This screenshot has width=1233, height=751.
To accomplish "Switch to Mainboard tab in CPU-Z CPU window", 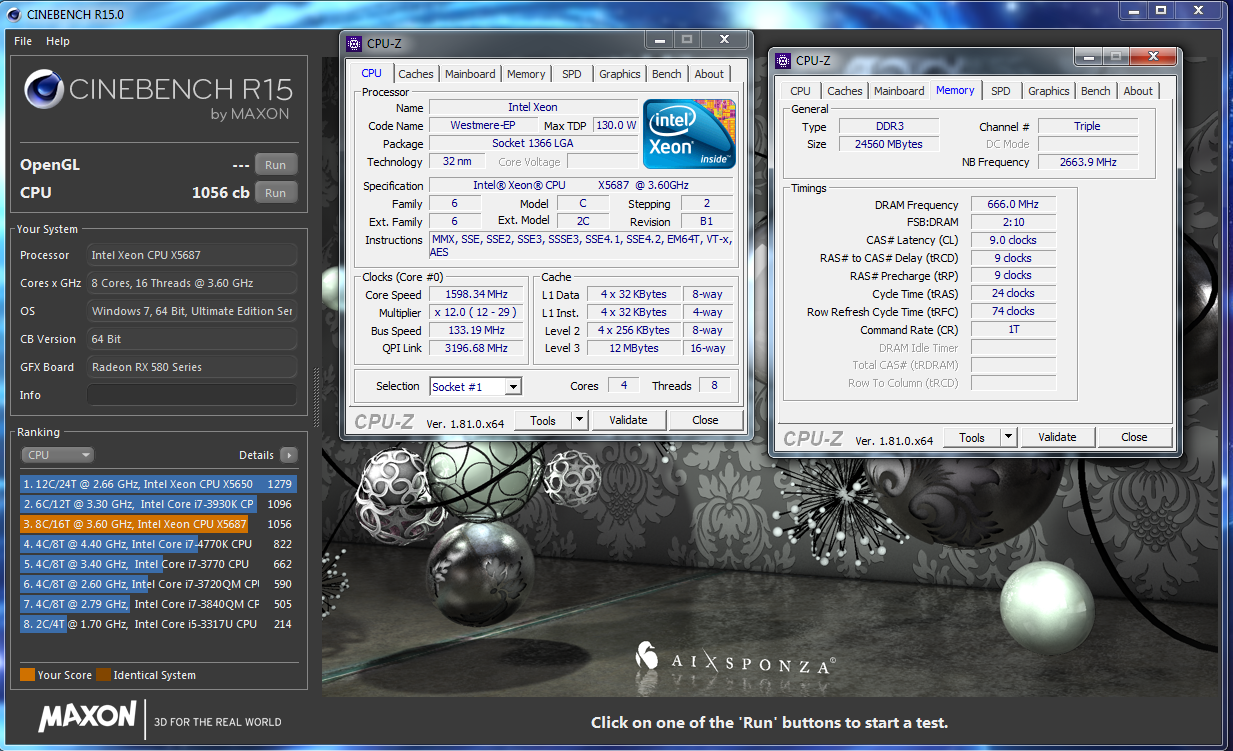I will tap(470, 74).
